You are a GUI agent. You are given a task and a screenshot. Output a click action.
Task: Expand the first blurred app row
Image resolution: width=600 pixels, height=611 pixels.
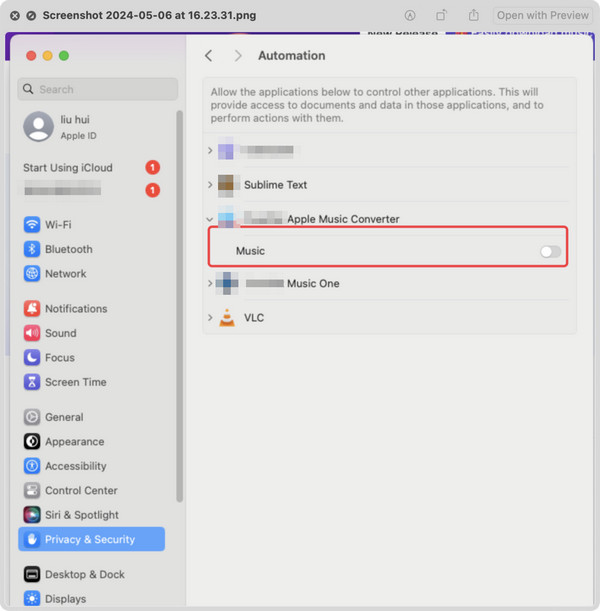tap(210, 150)
